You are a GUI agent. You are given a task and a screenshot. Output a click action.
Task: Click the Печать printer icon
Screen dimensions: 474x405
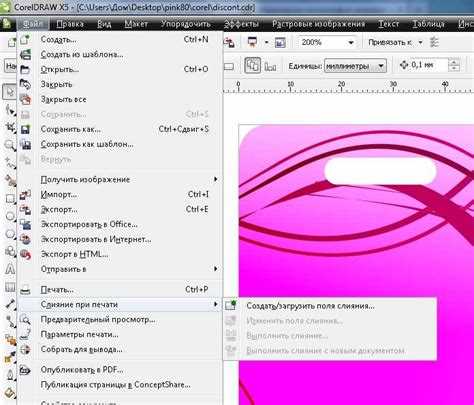[x=25, y=290]
